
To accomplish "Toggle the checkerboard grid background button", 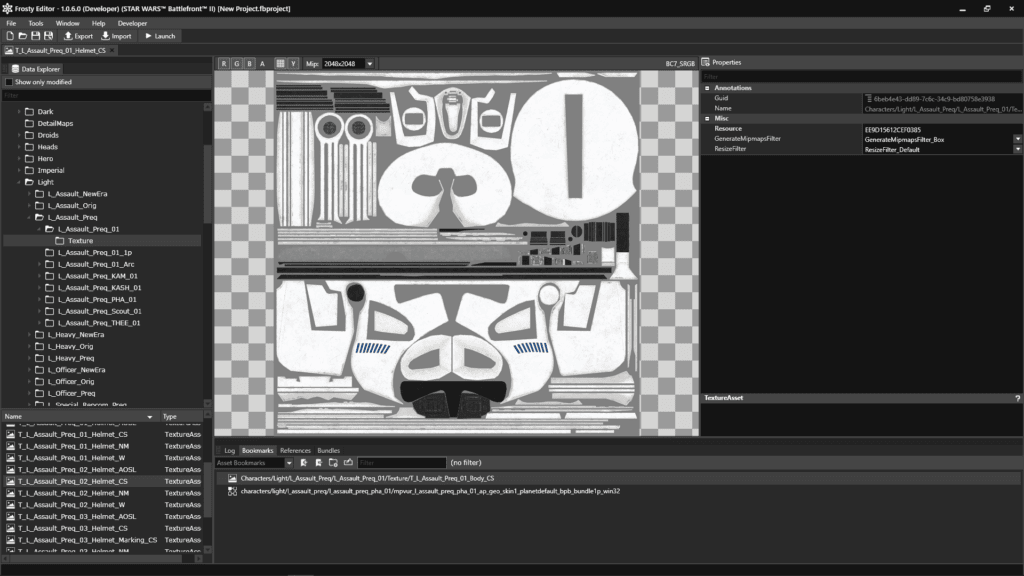I will tap(280, 63).
